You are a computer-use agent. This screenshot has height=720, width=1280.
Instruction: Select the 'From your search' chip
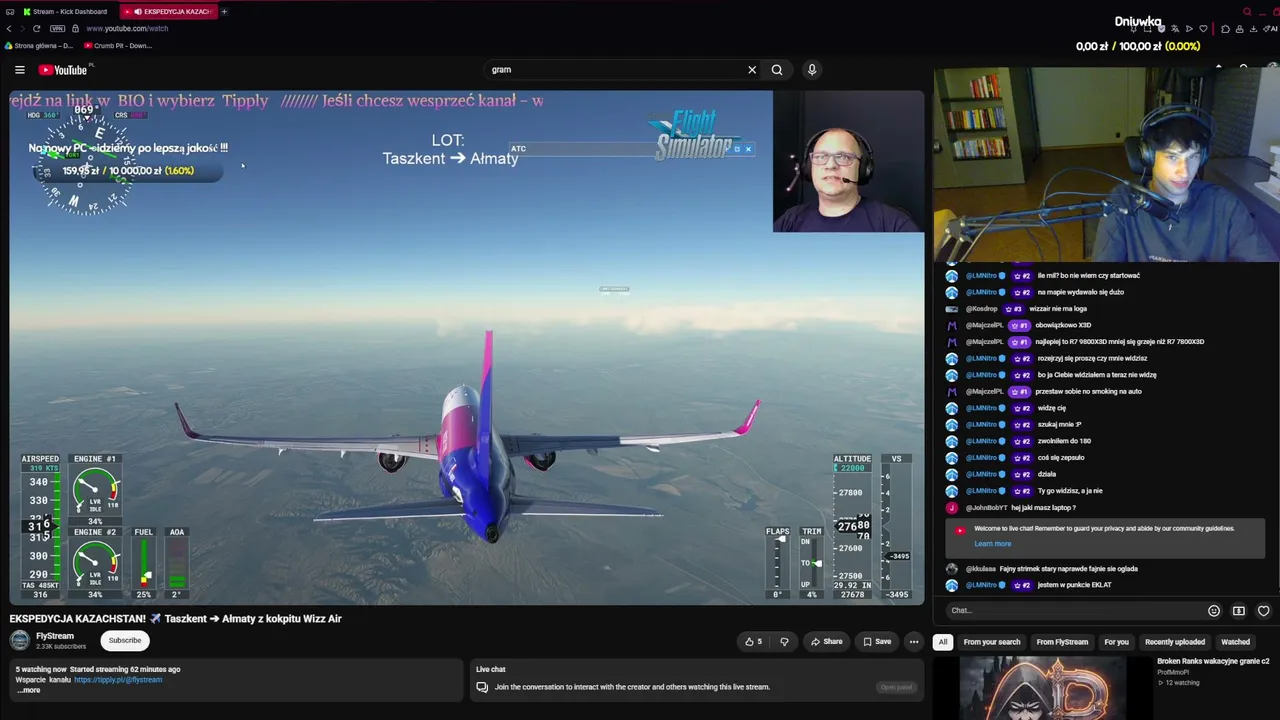point(992,642)
